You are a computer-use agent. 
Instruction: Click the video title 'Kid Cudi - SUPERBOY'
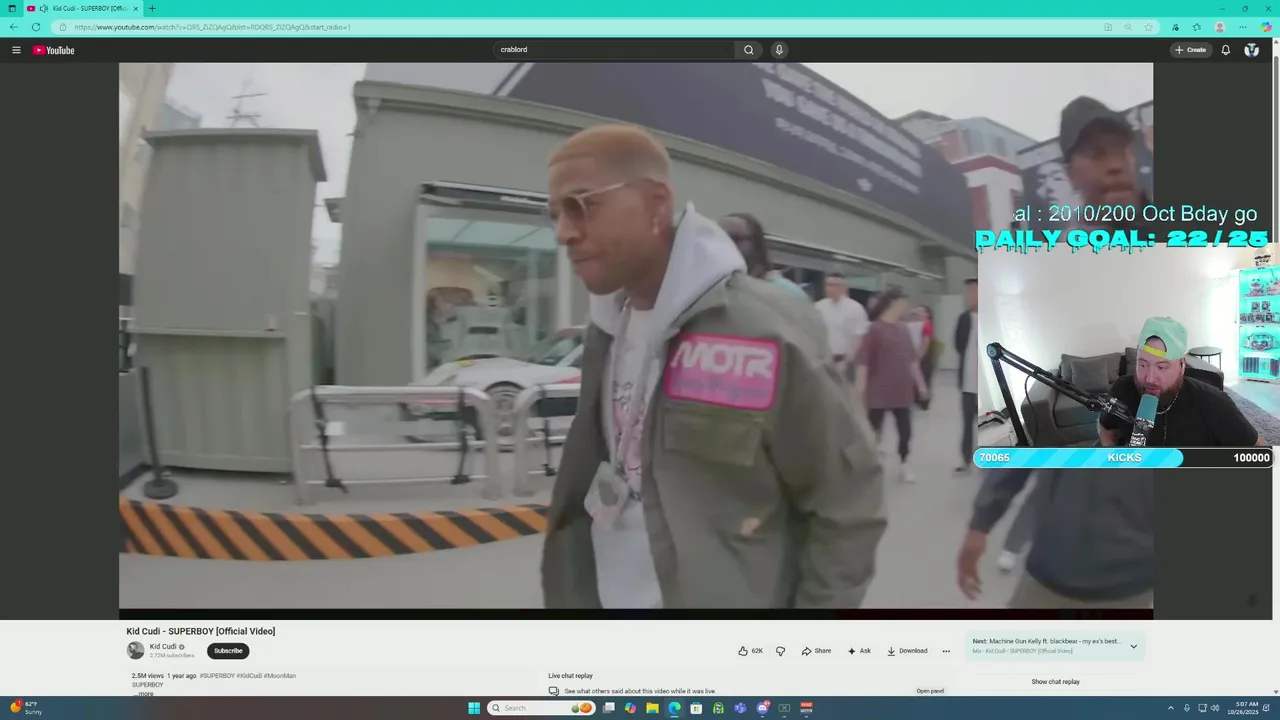click(201, 631)
